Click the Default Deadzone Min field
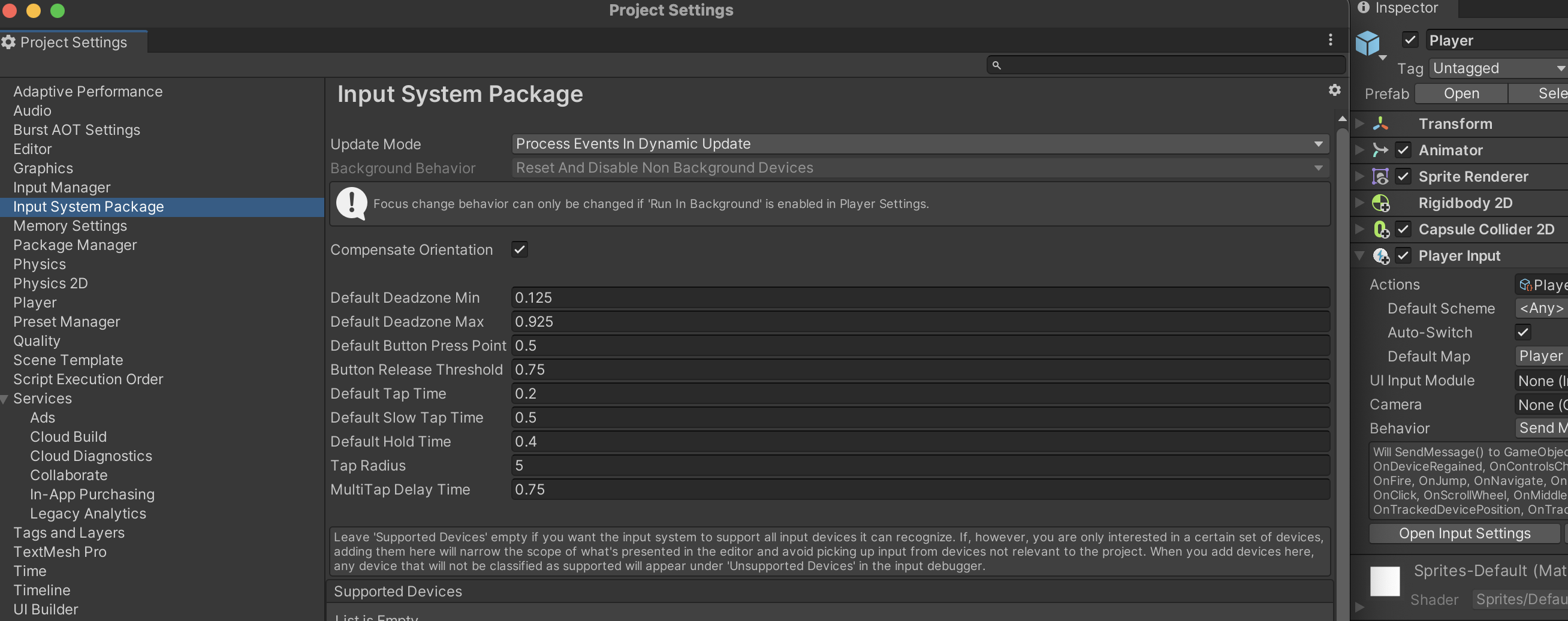The image size is (1568, 621). (x=920, y=298)
